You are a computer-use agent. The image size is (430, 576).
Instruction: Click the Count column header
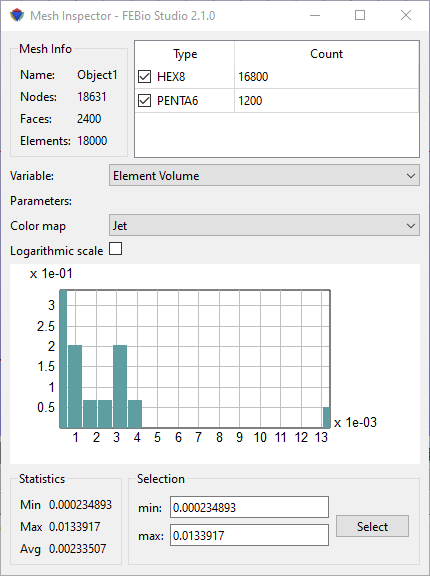(x=326, y=54)
